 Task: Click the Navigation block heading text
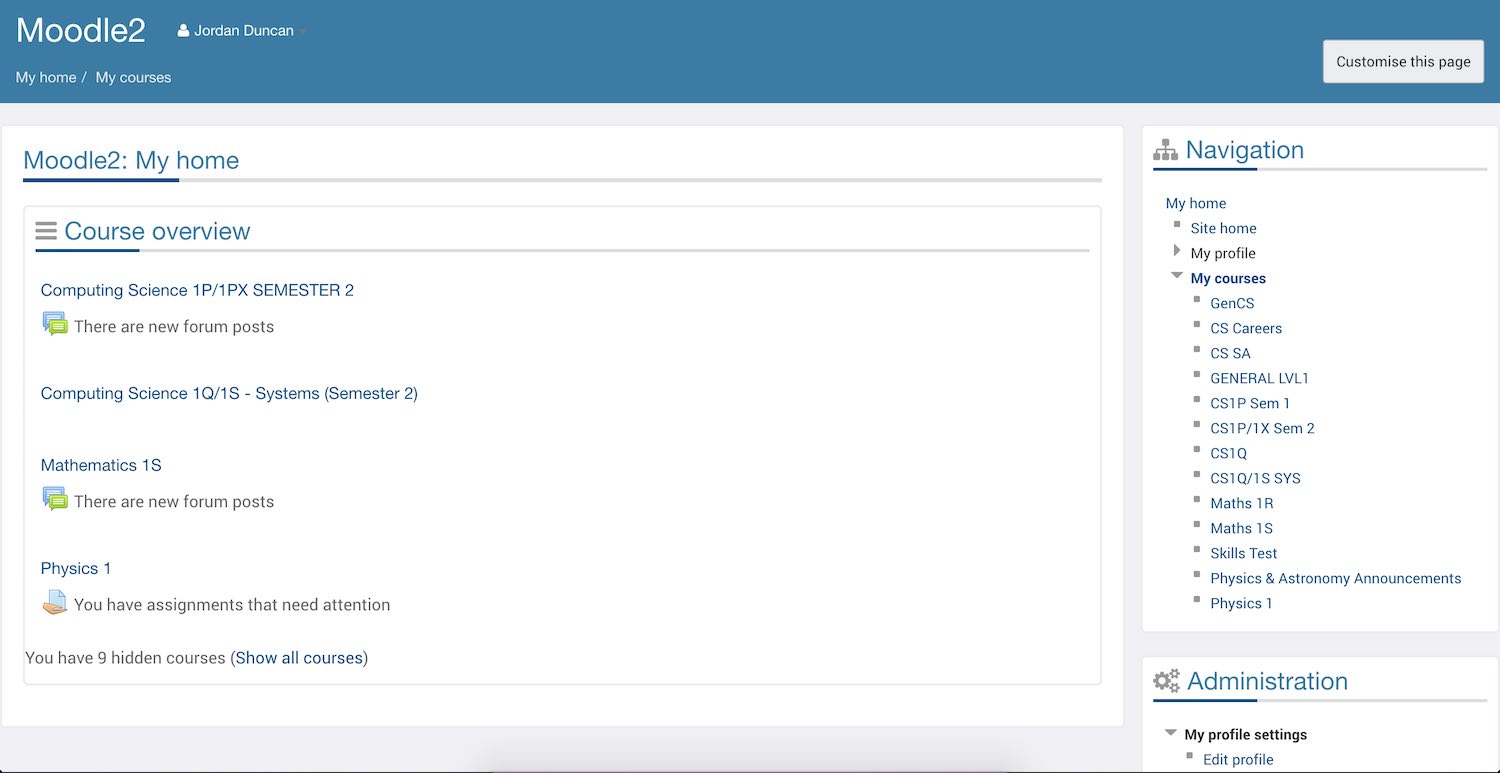point(1244,150)
